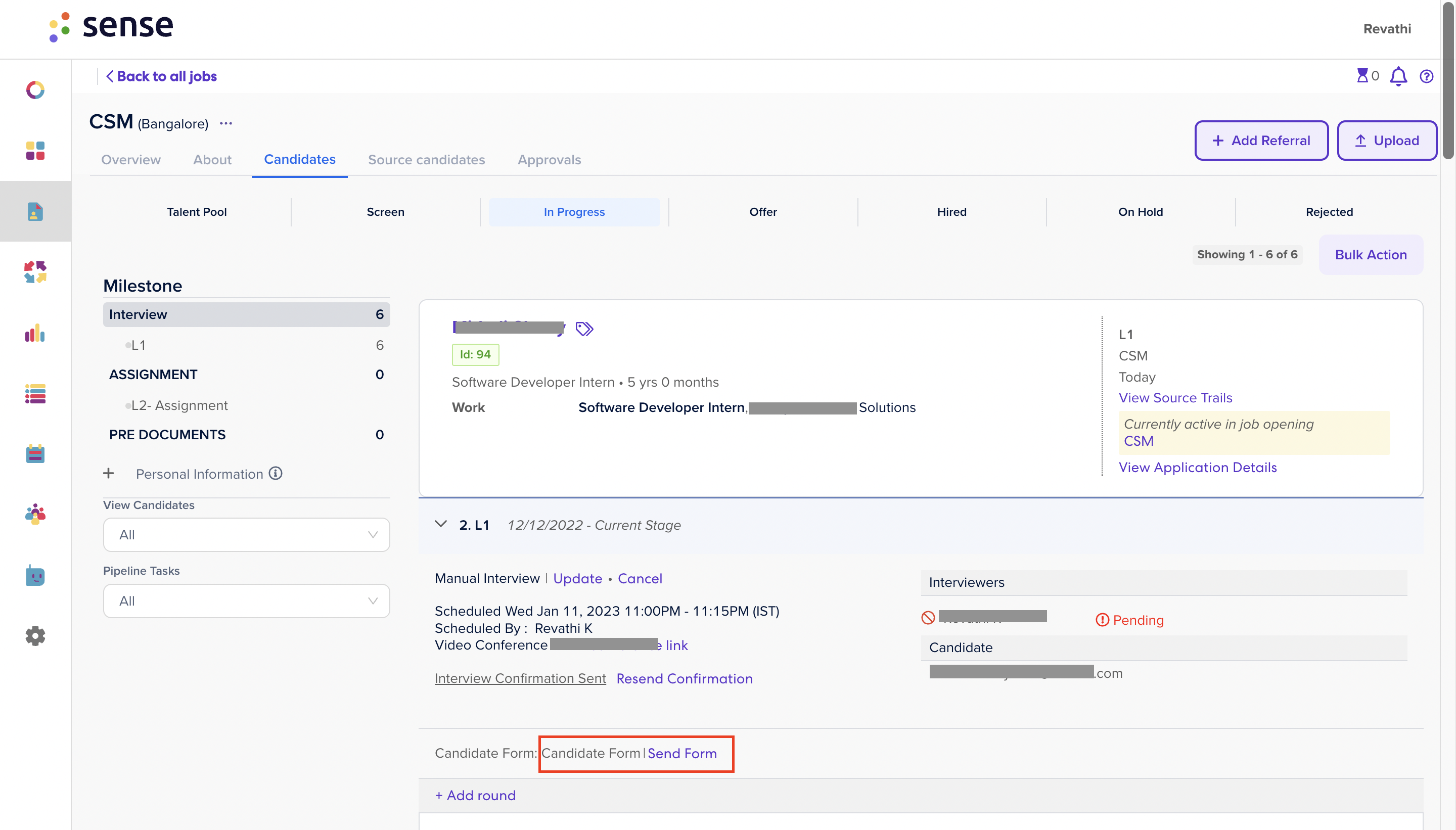Select the On Hold stage
1456x830 pixels.
point(1140,212)
